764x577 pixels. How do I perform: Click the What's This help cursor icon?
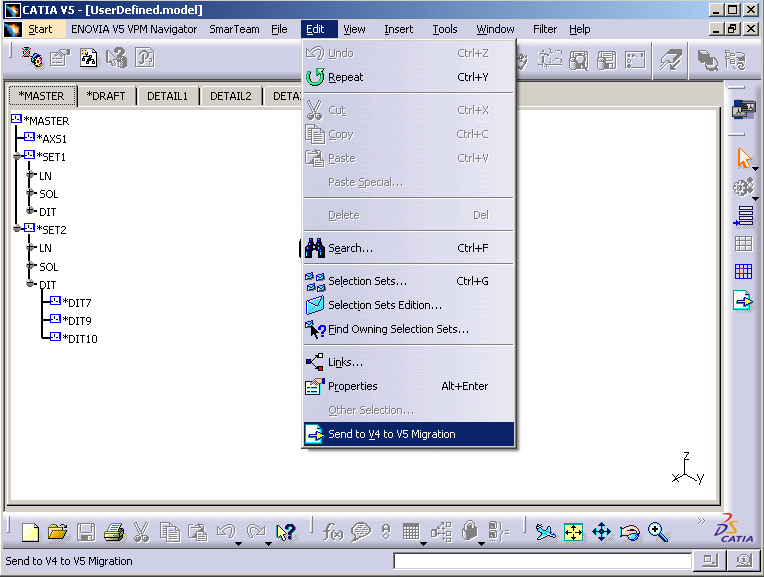tap(285, 532)
